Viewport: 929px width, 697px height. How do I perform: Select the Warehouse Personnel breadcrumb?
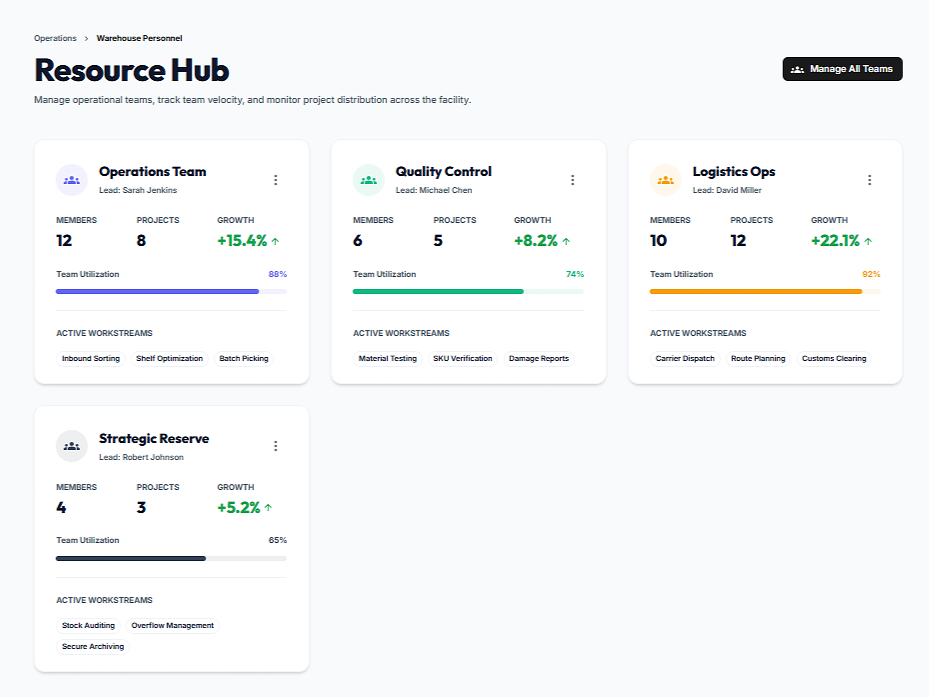(139, 38)
